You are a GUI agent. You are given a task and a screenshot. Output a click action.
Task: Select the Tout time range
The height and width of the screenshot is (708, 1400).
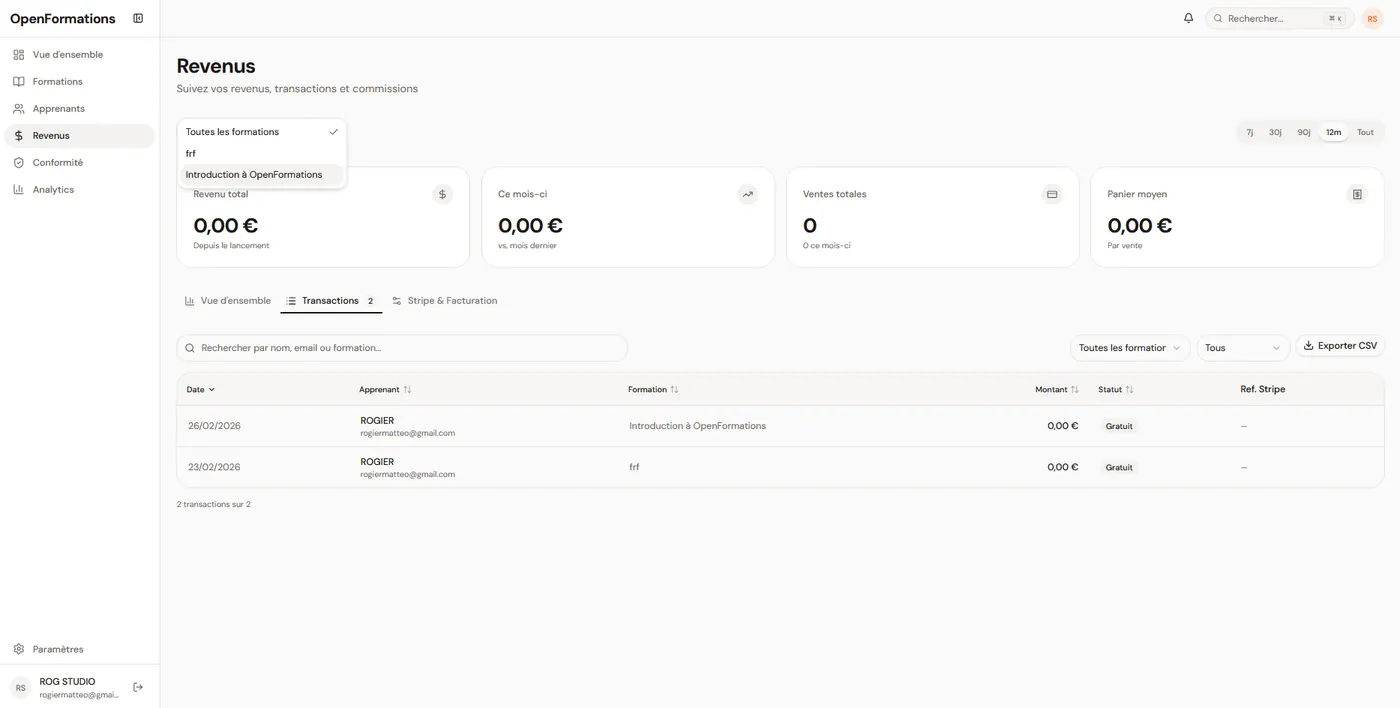(x=1365, y=132)
